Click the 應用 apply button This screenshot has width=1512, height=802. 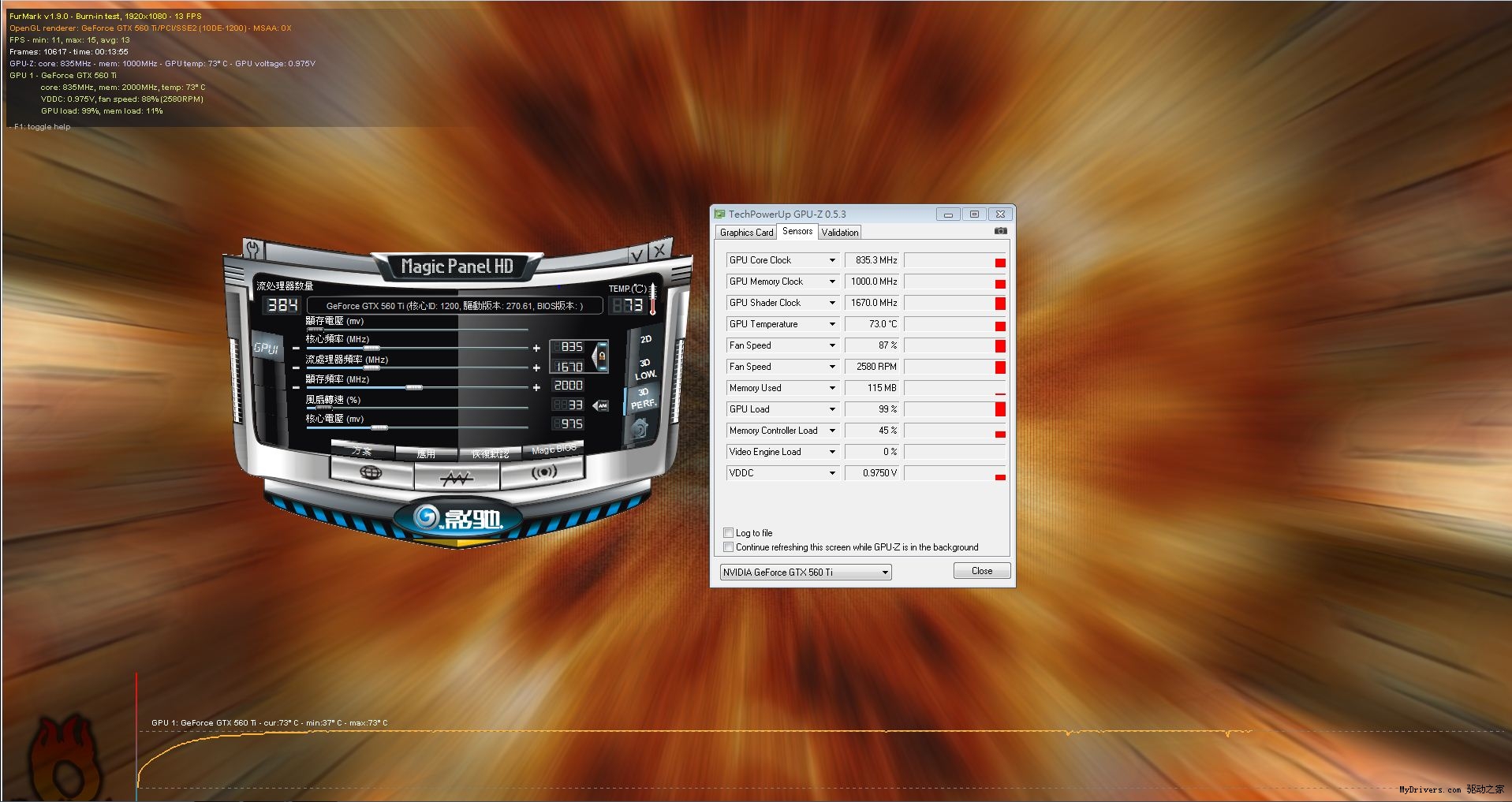426,453
